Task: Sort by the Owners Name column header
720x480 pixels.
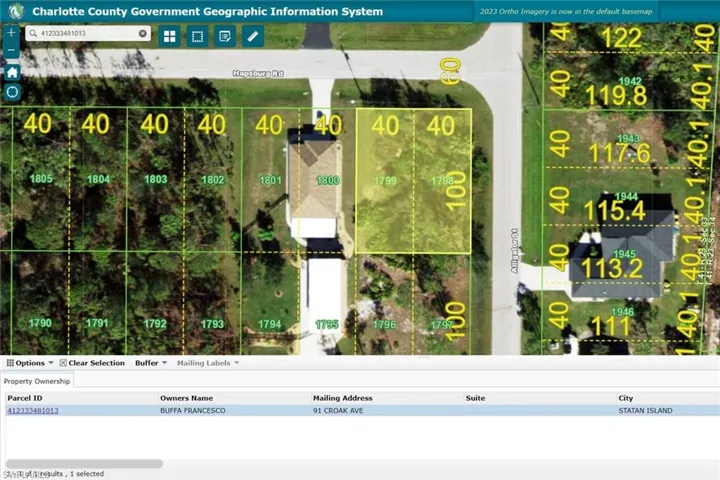Action: tap(186, 398)
